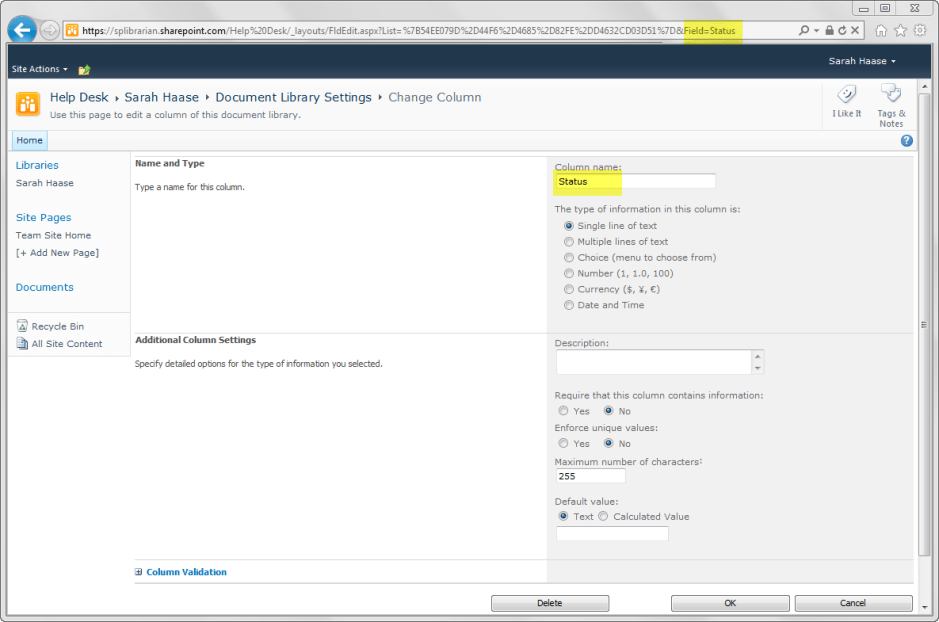Select Calculated Value for the default value
The height and width of the screenshot is (622, 939).
click(x=603, y=517)
